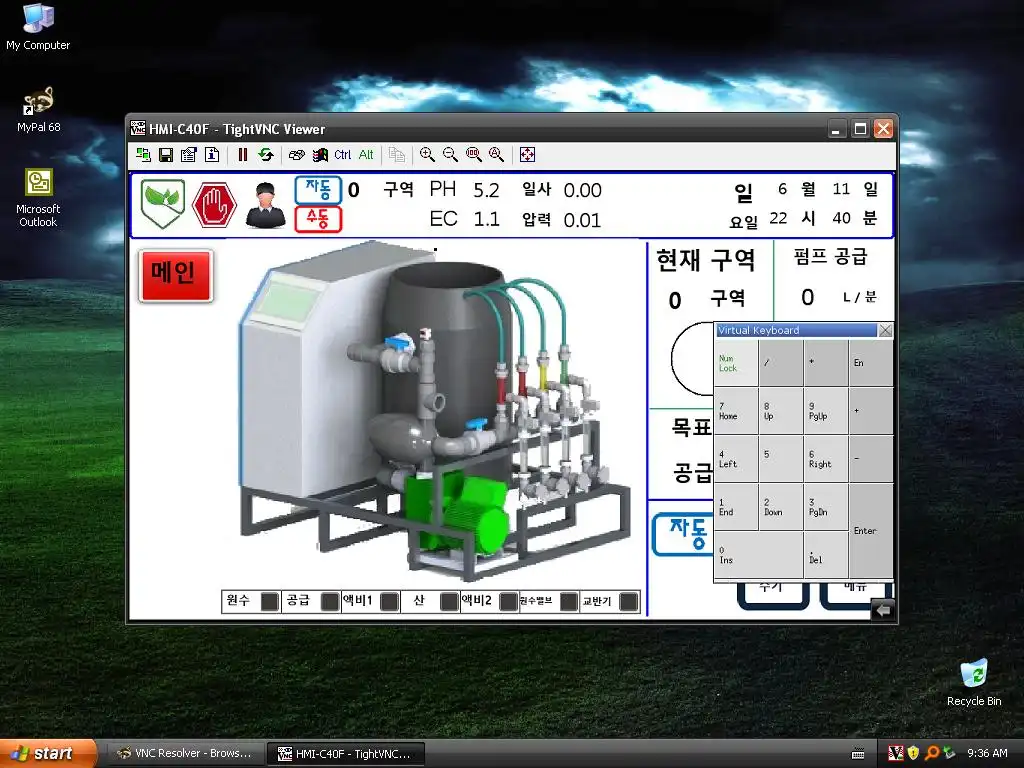Tap the 7 Home key
Viewport: 1024px width, 768px height.
point(736,411)
